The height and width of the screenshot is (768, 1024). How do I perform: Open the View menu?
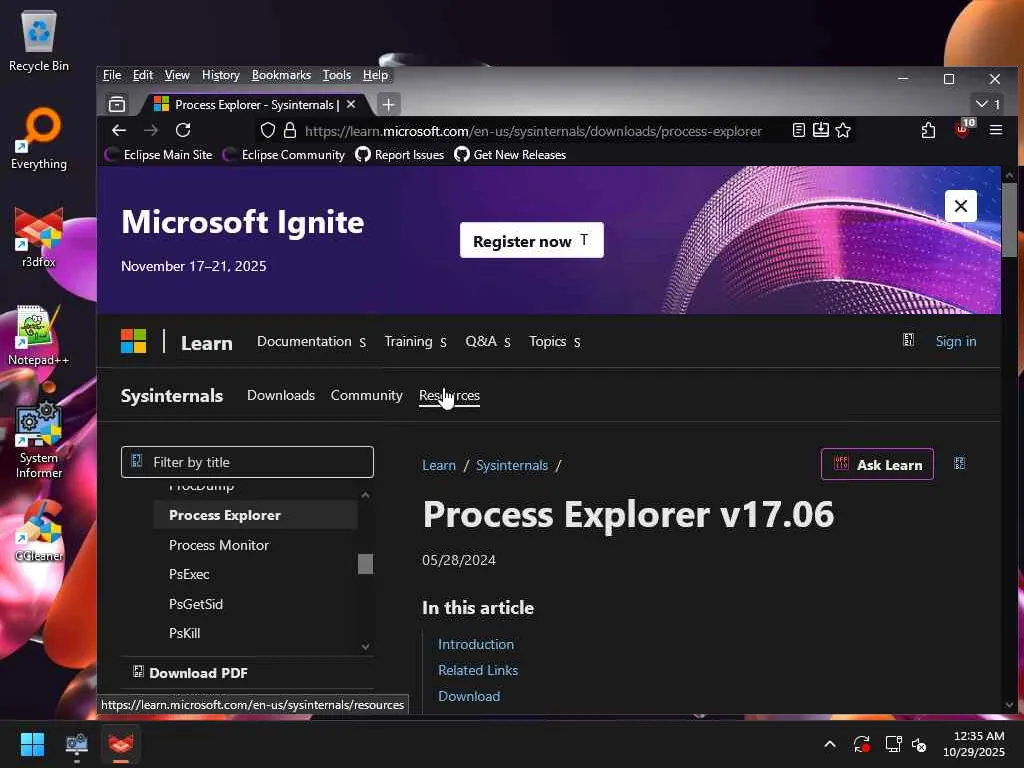point(177,75)
